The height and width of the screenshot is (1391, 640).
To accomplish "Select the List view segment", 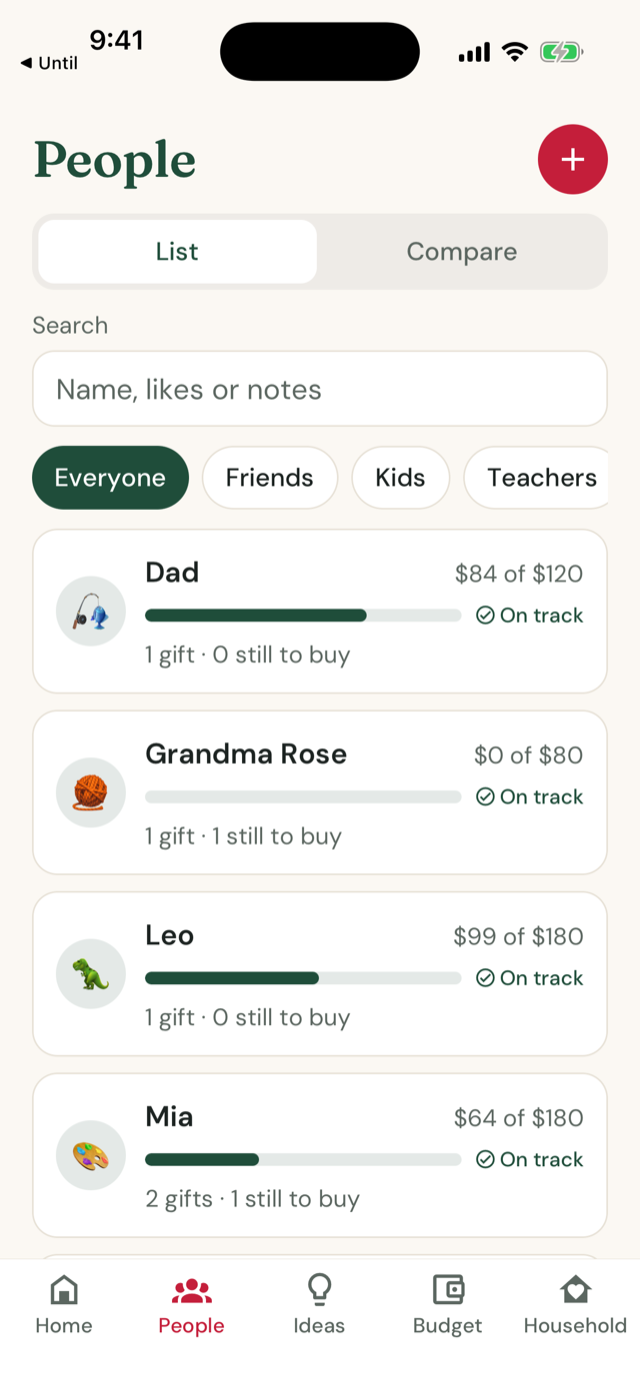I will click(x=177, y=252).
